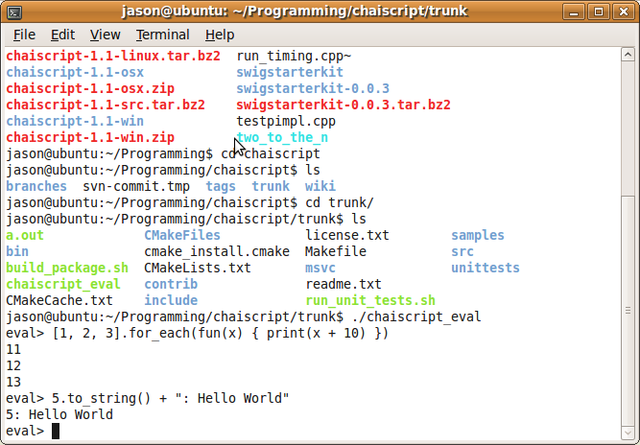Viewport: 640px width, 445px height.
Task: Click the output line 12
Action: [13, 366]
